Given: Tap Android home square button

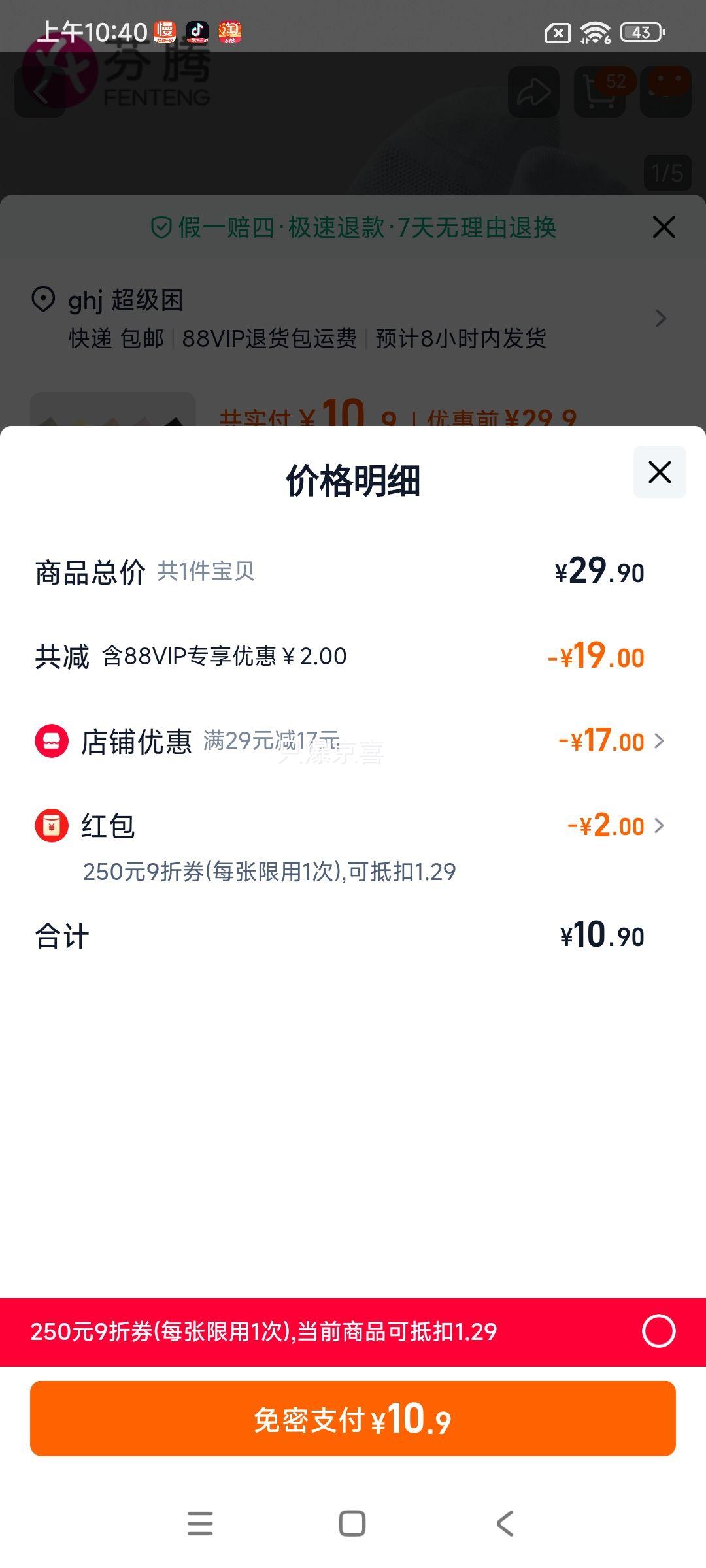Looking at the screenshot, I should click(x=352, y=1523).
